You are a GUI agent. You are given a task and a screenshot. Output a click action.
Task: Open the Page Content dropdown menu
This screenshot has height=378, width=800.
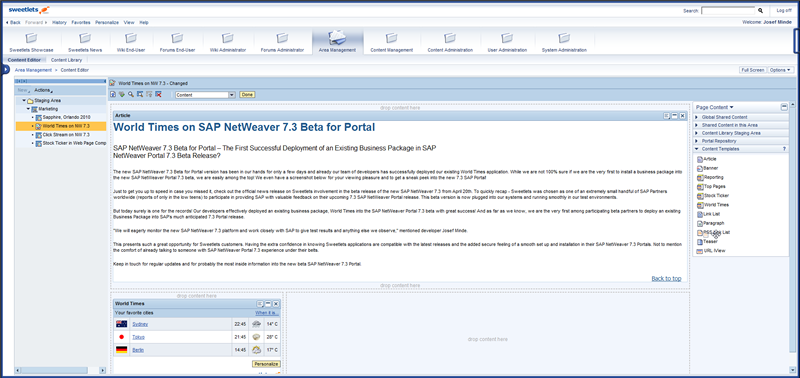(715, 107)
